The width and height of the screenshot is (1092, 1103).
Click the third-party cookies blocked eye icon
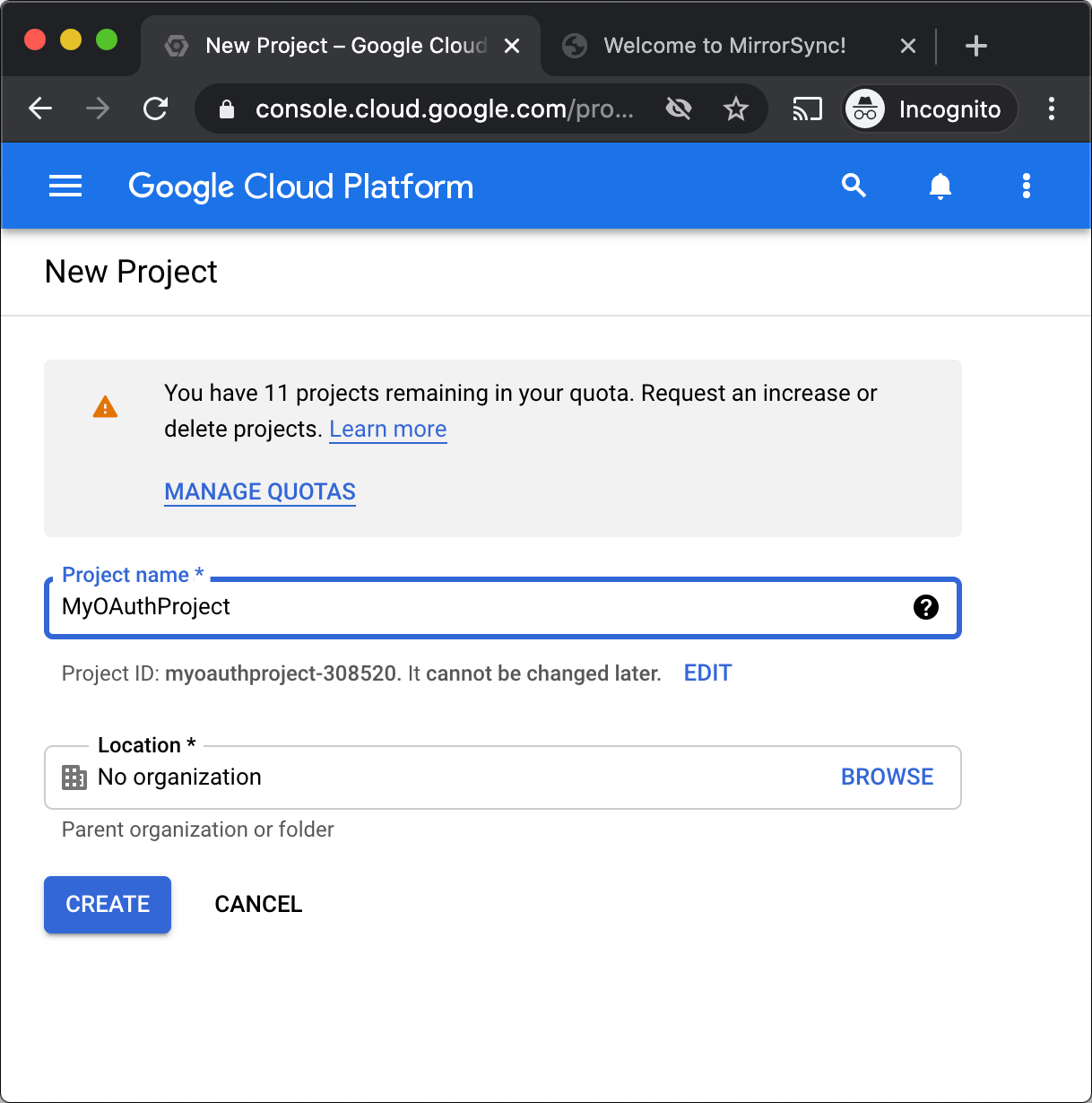pos(679,109)
